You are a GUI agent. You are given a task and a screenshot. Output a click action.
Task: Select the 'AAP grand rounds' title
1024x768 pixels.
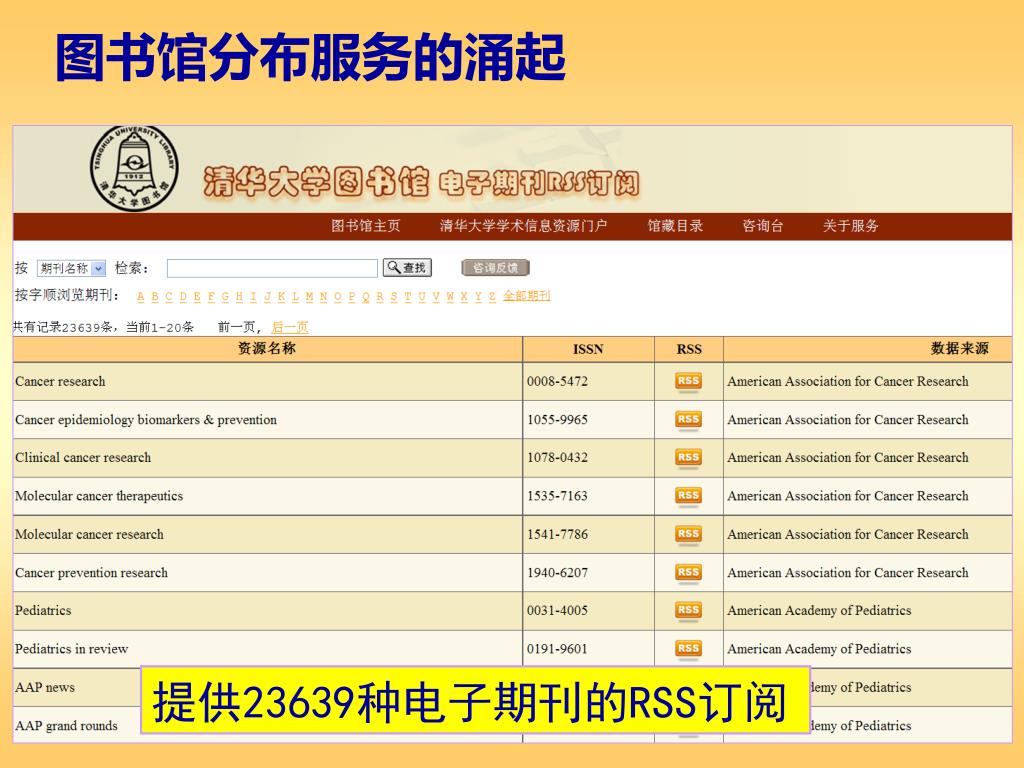coord(67,726)
